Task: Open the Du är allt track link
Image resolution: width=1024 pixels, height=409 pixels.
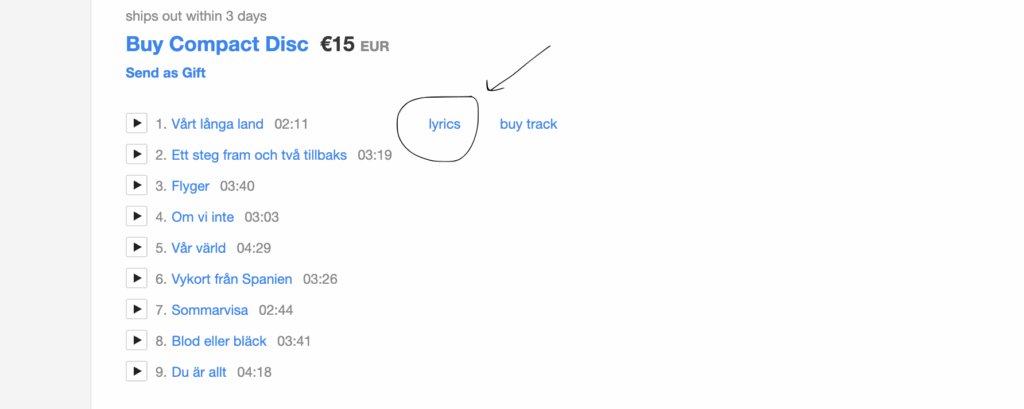Action: point(199,372)
